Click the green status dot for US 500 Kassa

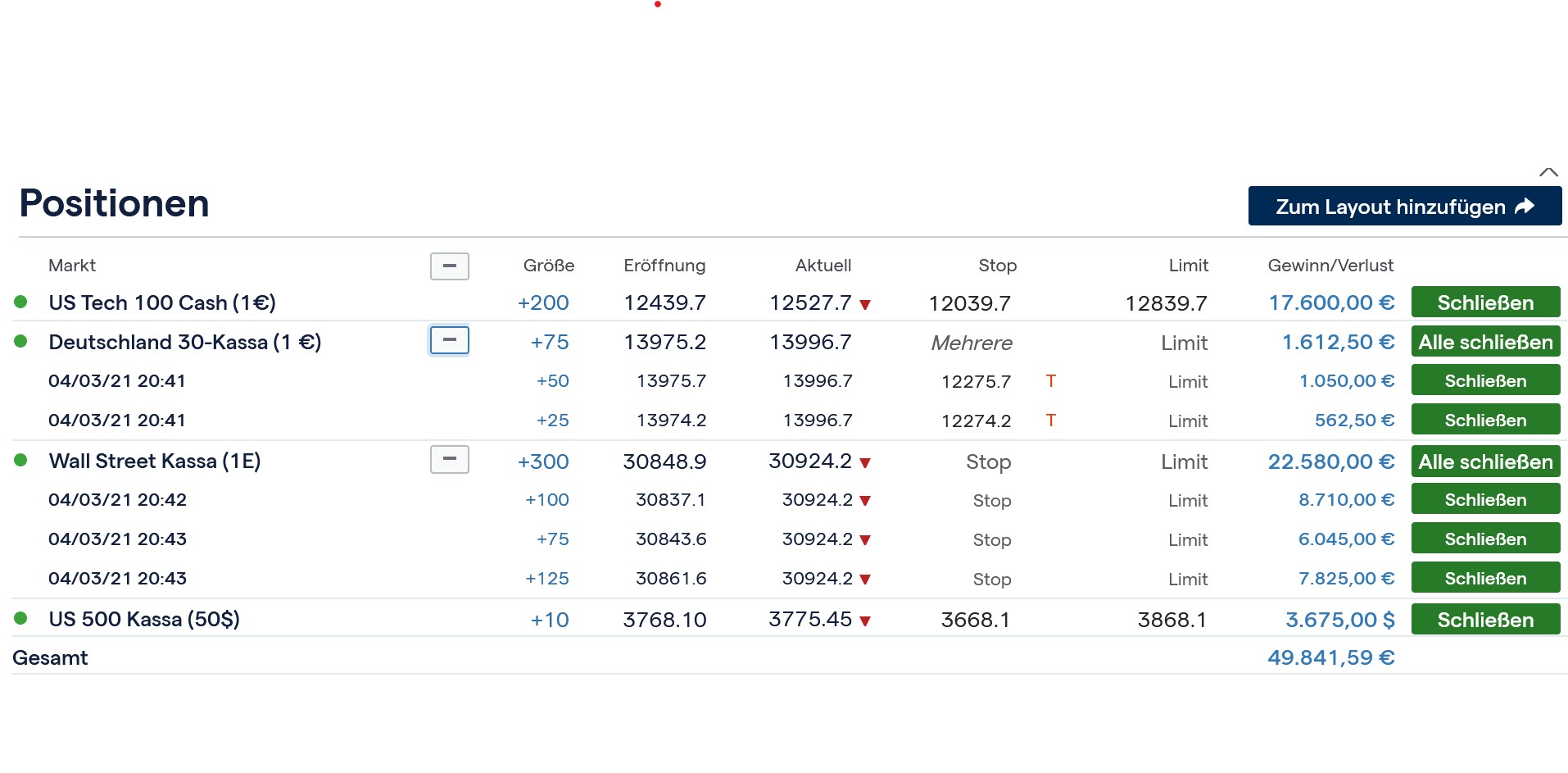click(20, 619)
